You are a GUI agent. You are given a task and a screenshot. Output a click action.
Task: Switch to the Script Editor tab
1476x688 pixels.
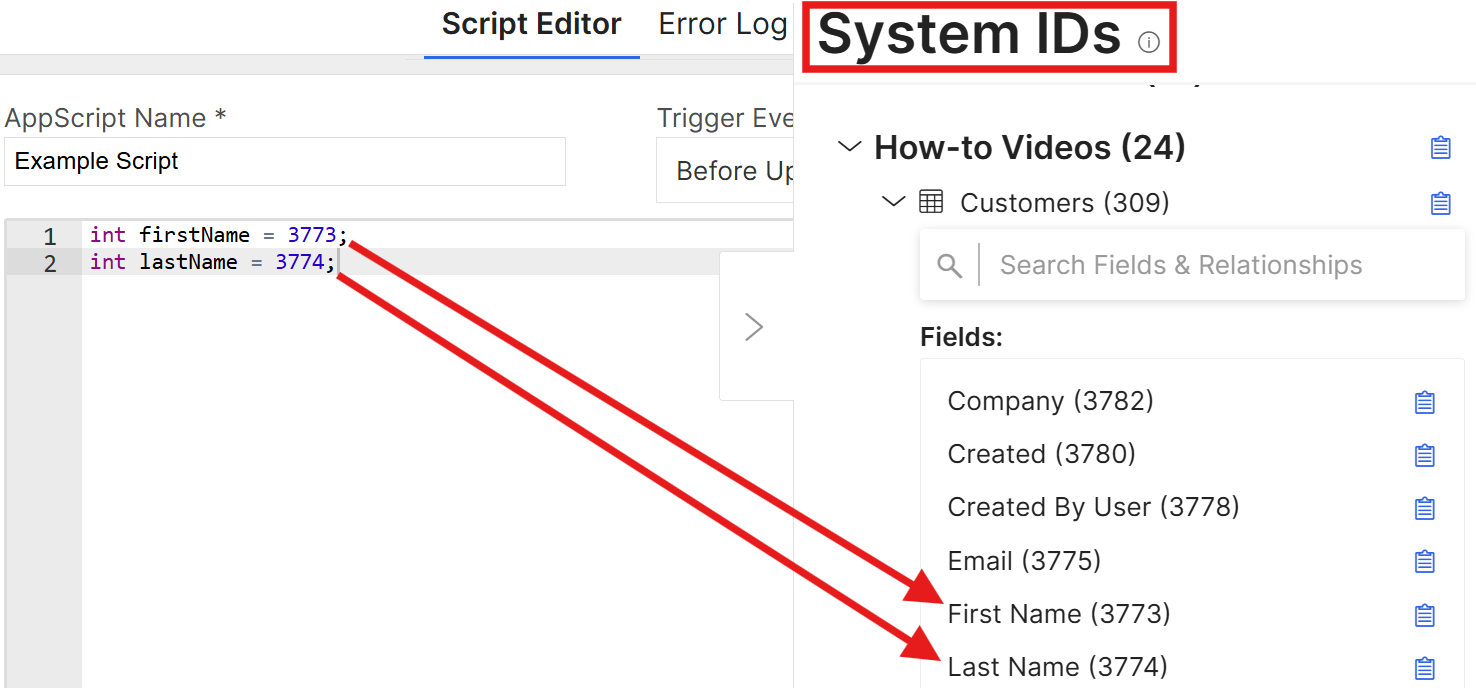pyautogui.click(x=532, y=25)
